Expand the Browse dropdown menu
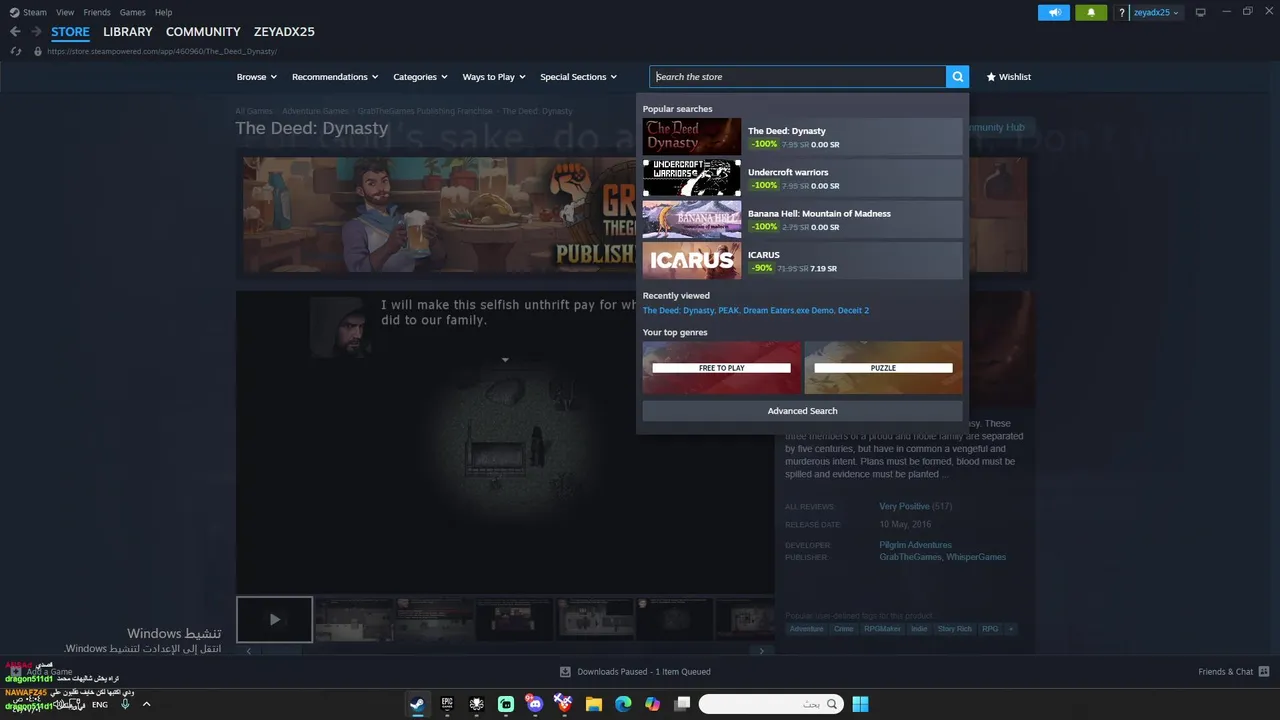Viewport: 1280px width, 720px height. pyautogui.click(x=256, y=77)
